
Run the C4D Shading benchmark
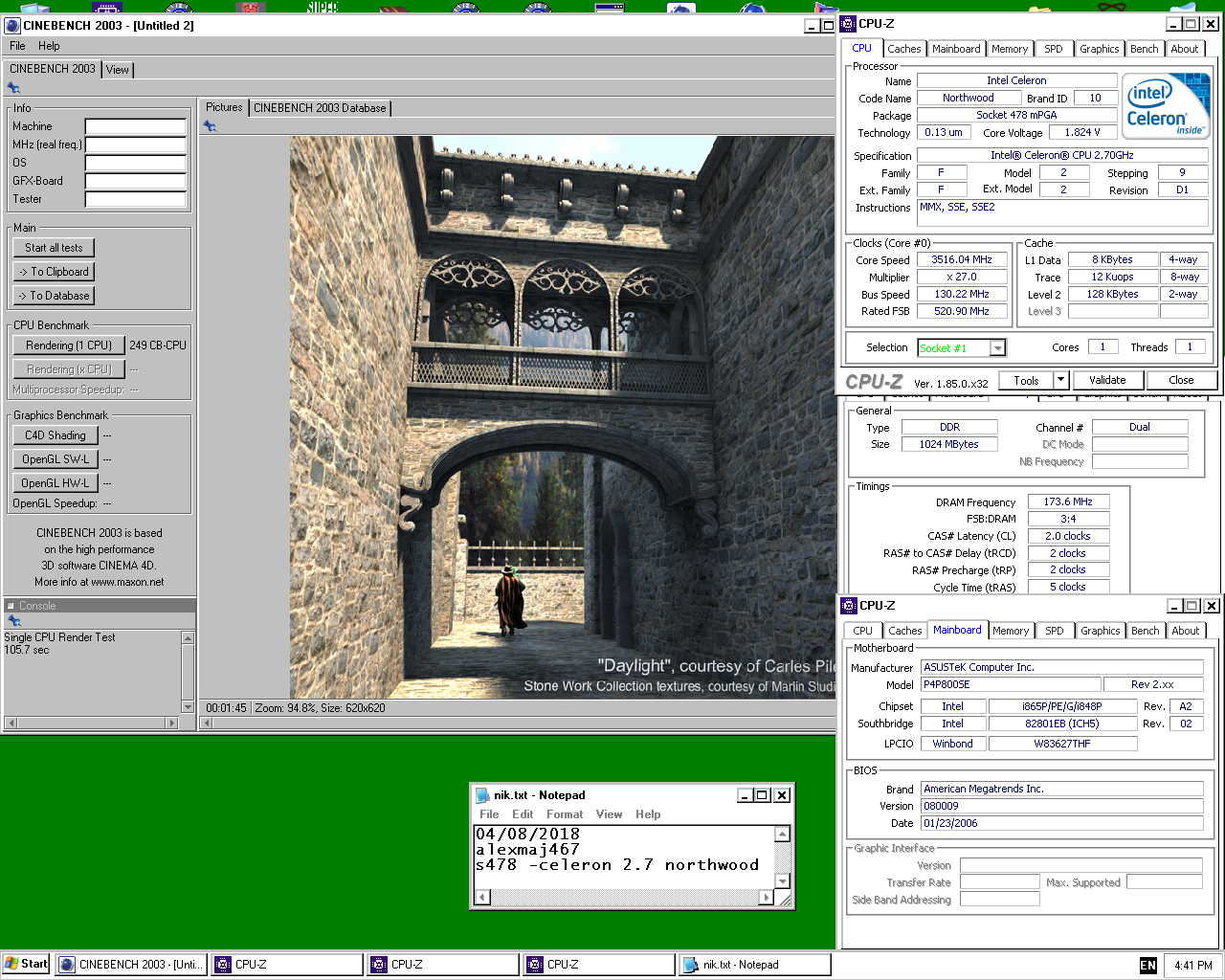(x=56, y=435)
